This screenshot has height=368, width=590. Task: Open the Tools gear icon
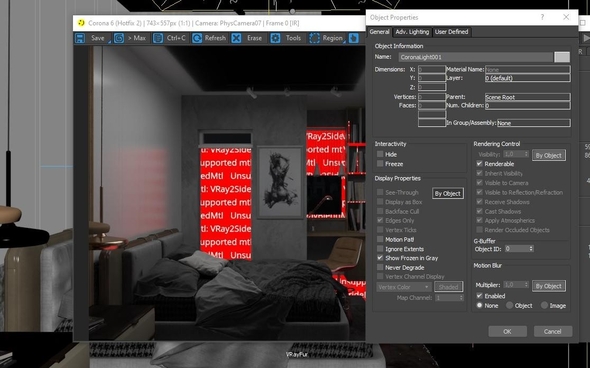(275, 38)
